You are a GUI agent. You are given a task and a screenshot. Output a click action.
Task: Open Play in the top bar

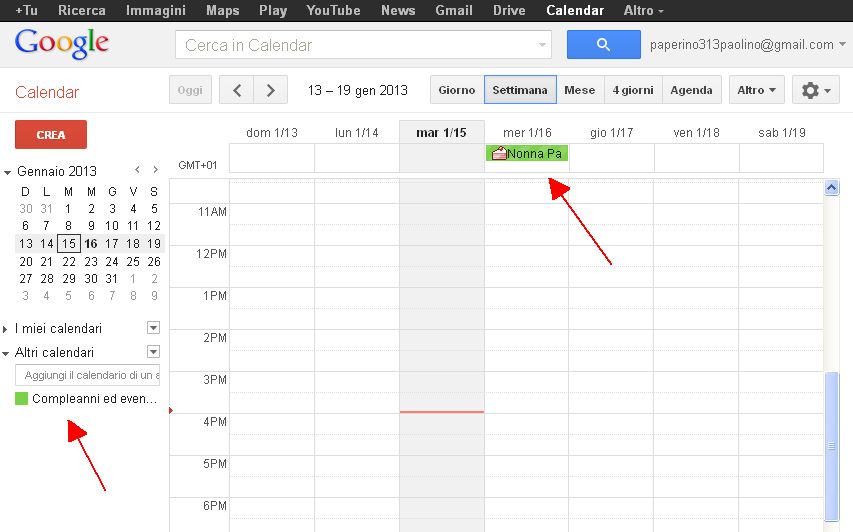(273, 10)
